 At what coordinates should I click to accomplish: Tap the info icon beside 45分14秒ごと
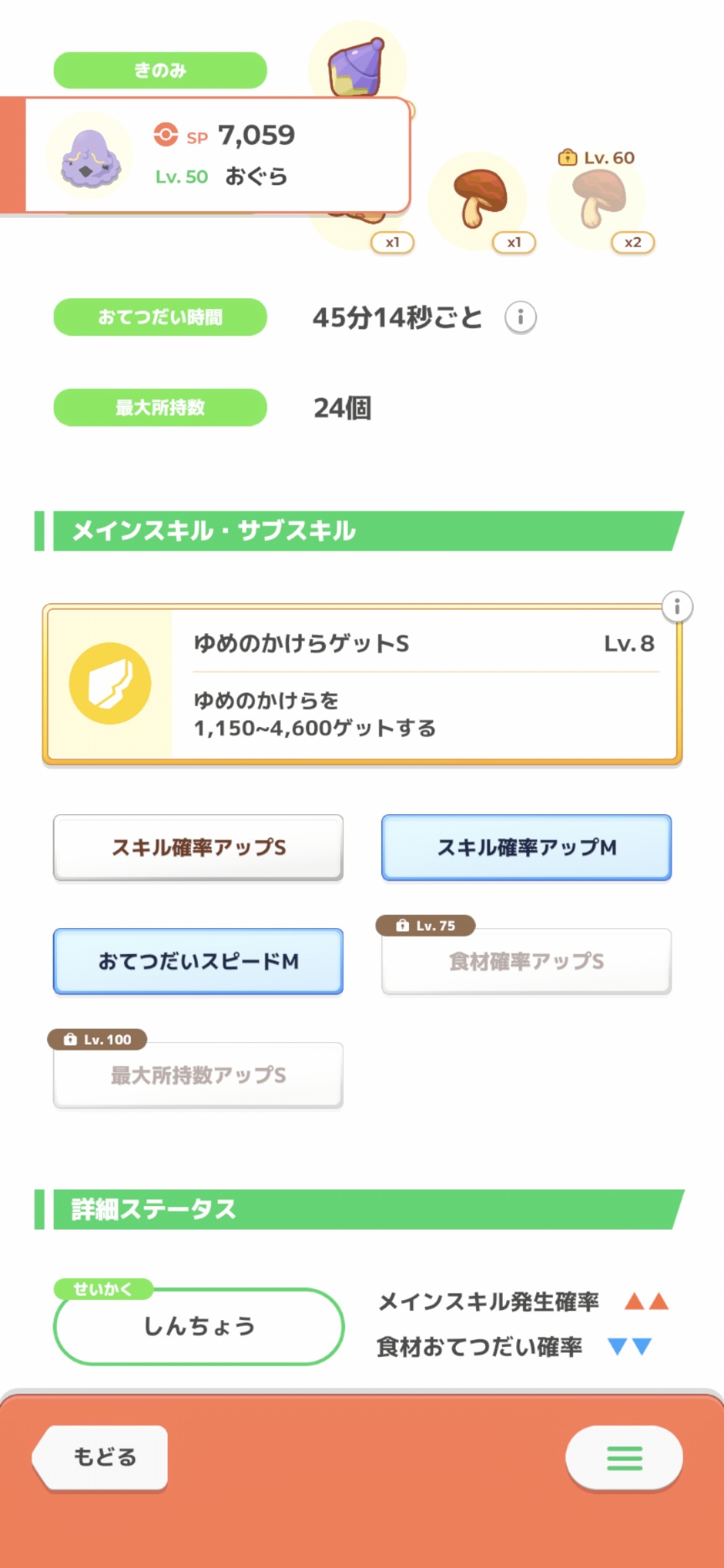(x=520, y=317)
